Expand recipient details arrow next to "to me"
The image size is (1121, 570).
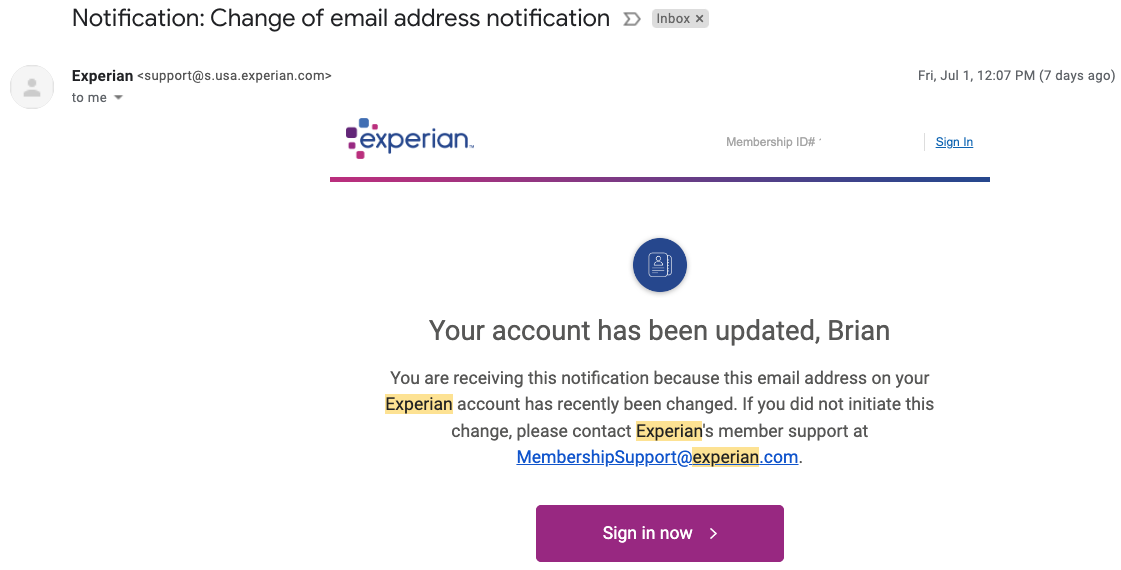click(118, 98)
